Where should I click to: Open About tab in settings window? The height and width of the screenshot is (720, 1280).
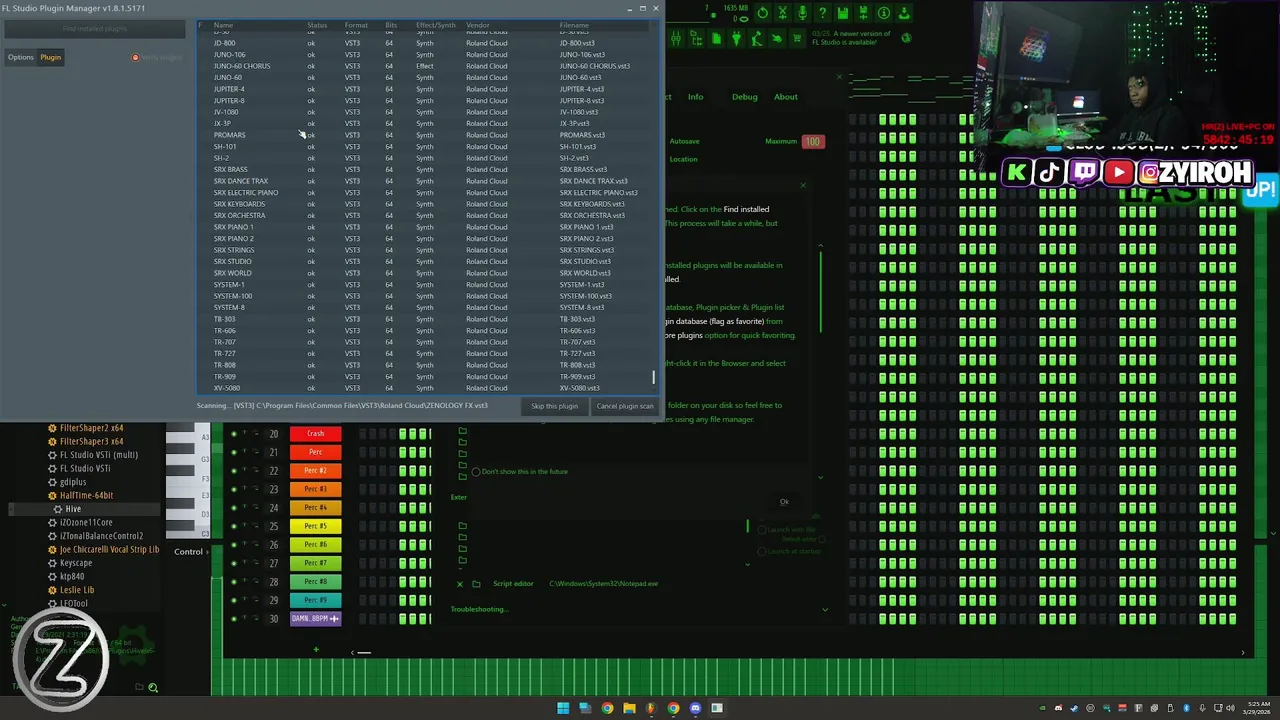click(x=786, y=97)
